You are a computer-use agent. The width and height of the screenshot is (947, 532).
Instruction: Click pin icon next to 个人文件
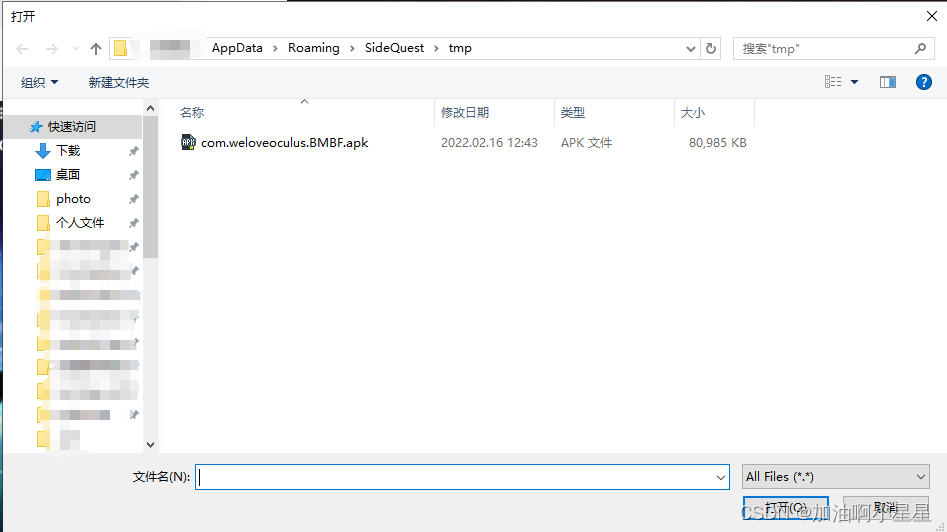(x=133, y=223)
